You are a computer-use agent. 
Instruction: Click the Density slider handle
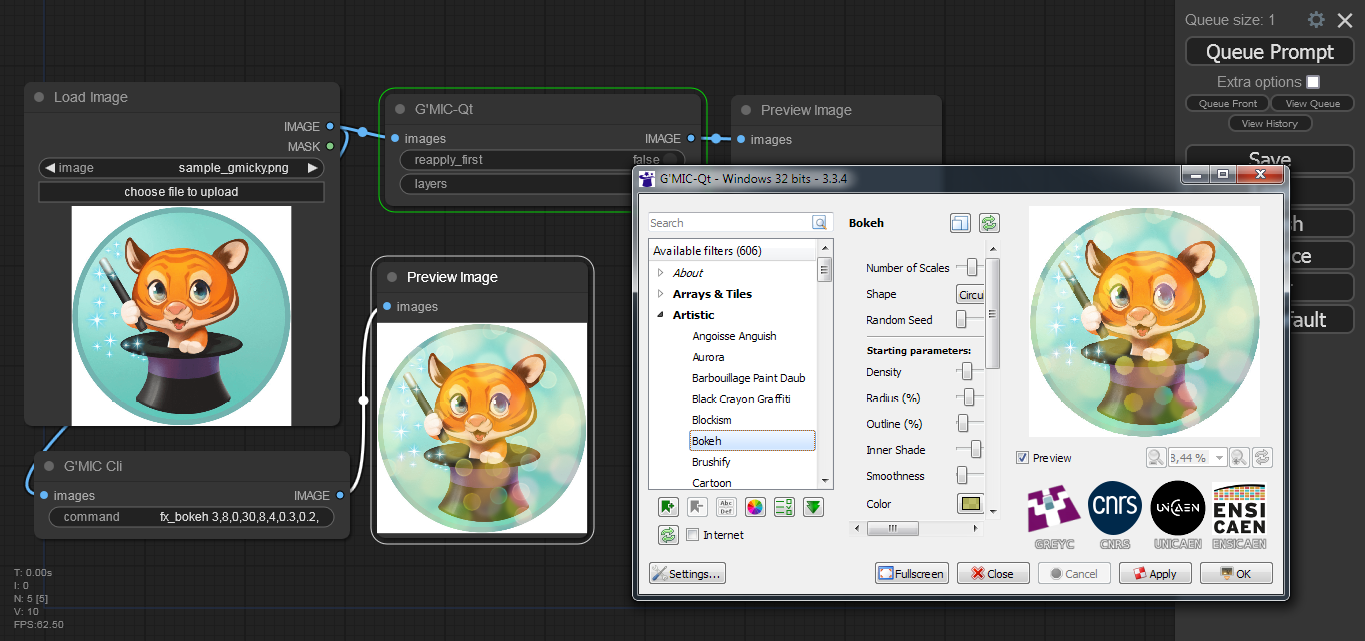(x=966, y=372)
